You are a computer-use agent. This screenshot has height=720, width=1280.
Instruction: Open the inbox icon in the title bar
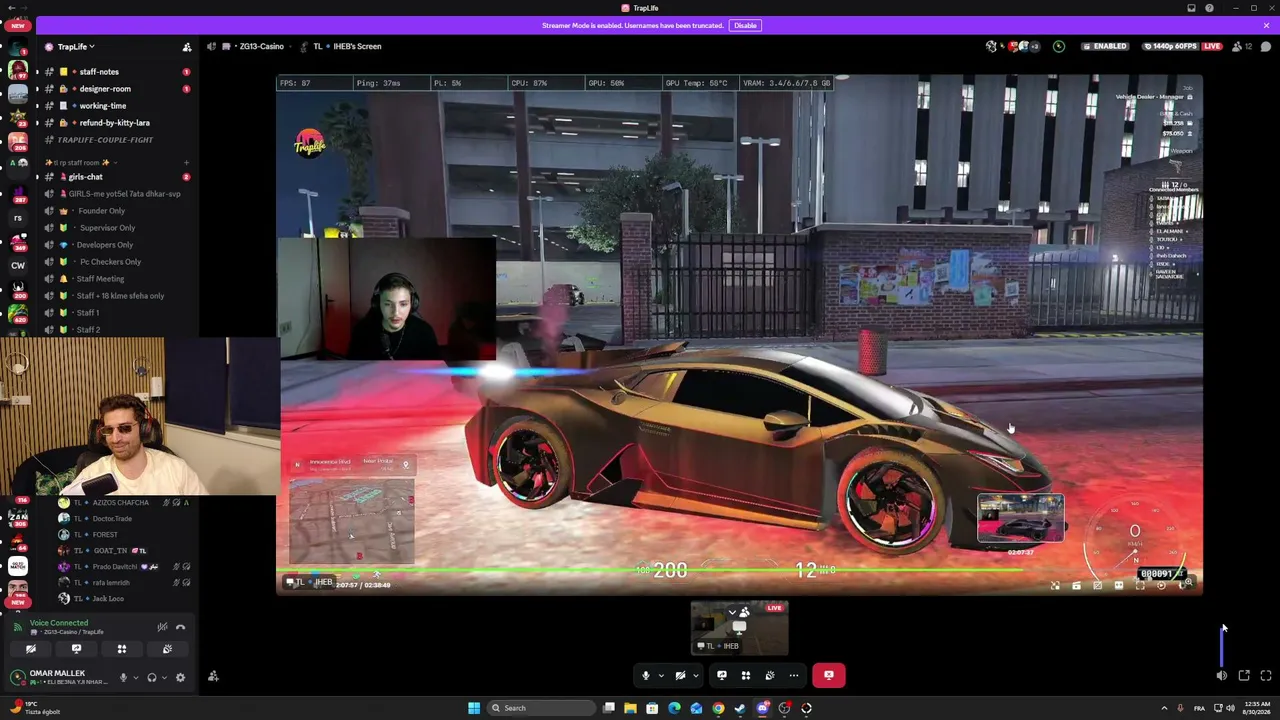tap(1191, 8)
